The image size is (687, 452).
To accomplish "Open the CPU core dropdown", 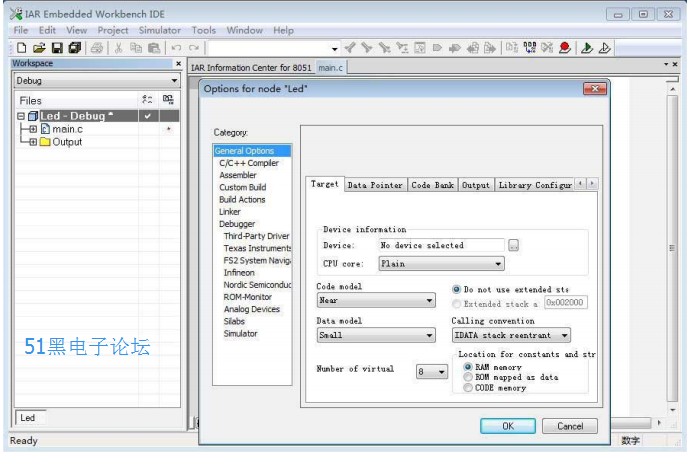I will 441,264.
